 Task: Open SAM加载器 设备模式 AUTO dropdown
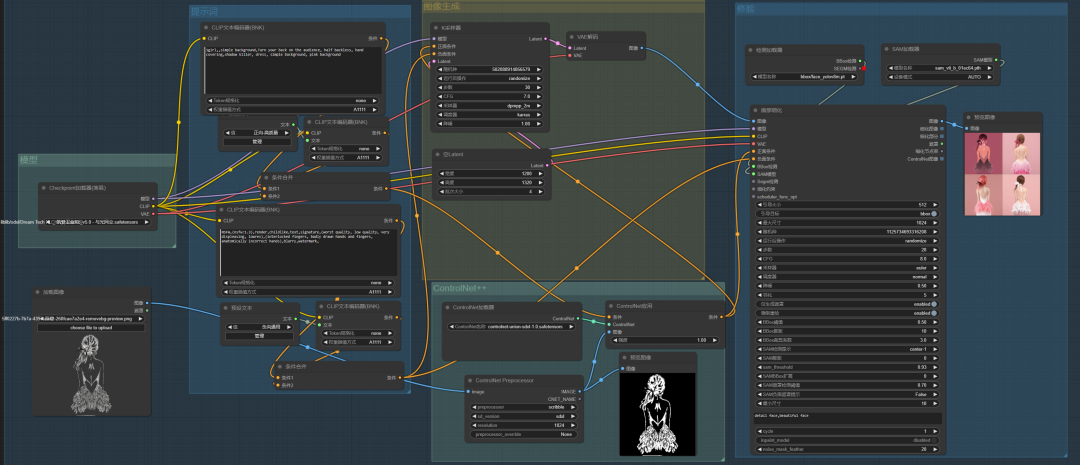942,77
